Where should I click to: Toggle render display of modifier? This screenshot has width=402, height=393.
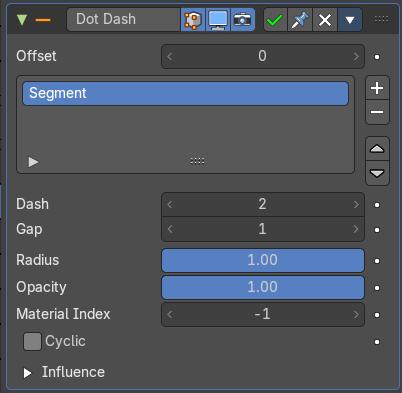point(243,19)
